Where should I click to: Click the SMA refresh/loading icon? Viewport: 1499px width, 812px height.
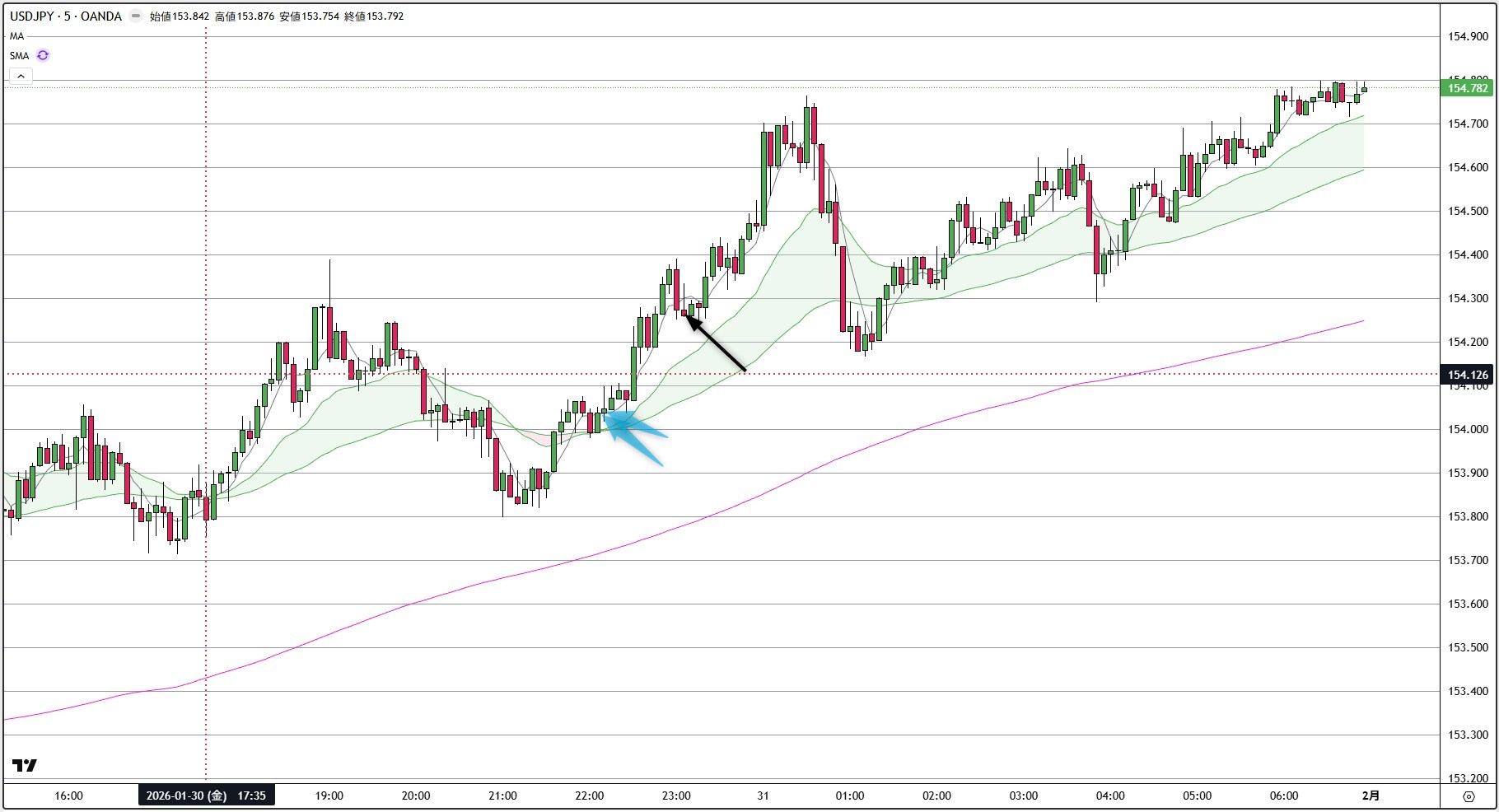click(42, 55)
